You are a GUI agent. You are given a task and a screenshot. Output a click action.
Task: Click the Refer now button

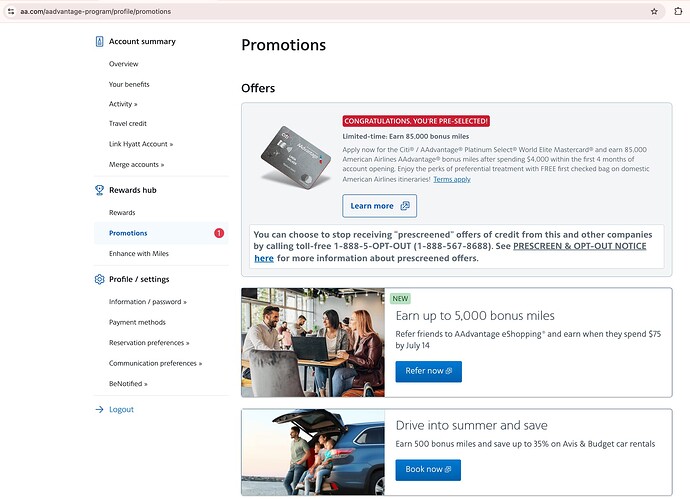(428, 371)
